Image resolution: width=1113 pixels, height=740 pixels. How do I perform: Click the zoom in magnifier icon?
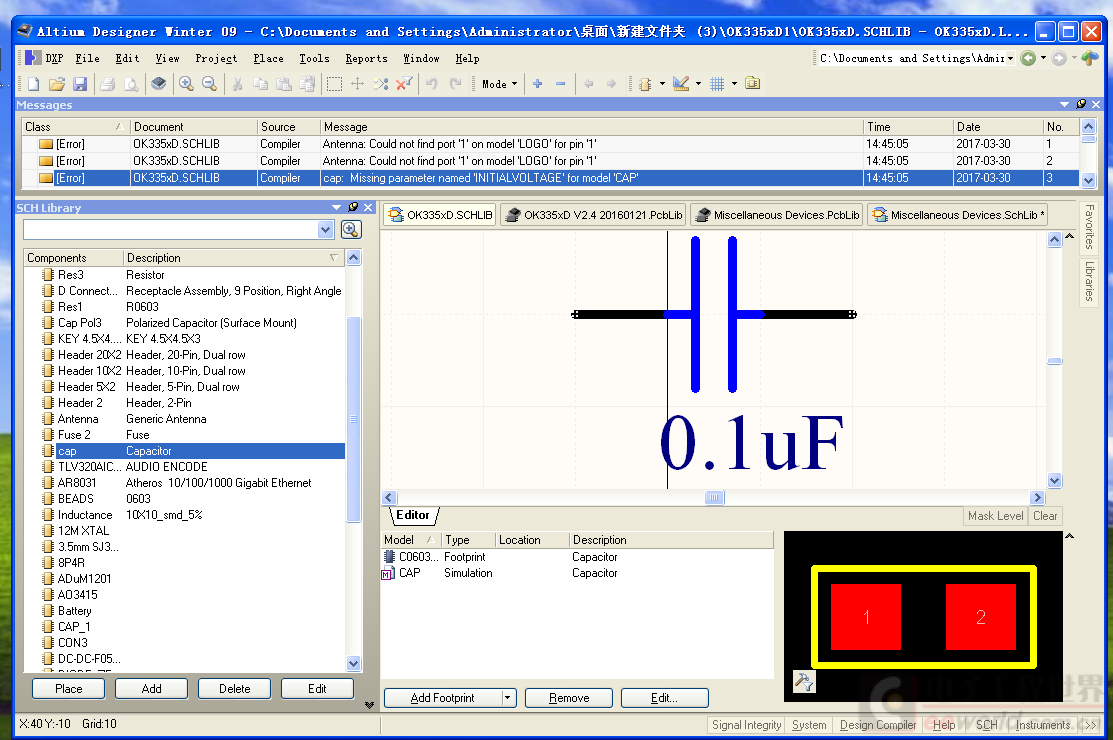187,84
